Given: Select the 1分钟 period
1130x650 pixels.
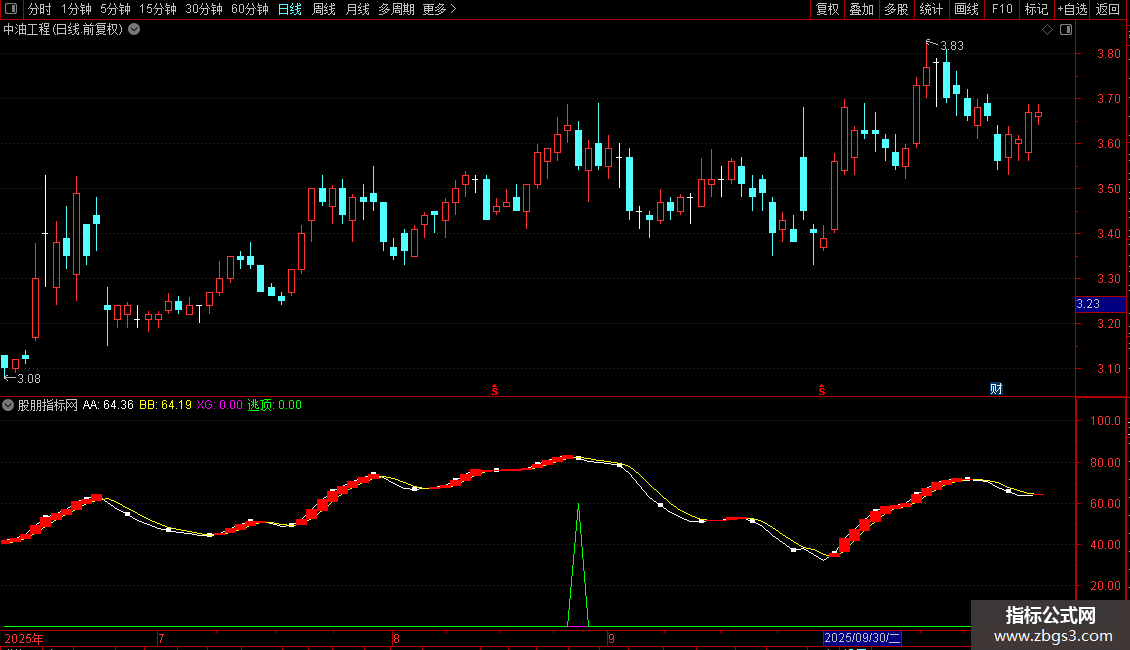Looking at the screenshot, I should point(76,9).
